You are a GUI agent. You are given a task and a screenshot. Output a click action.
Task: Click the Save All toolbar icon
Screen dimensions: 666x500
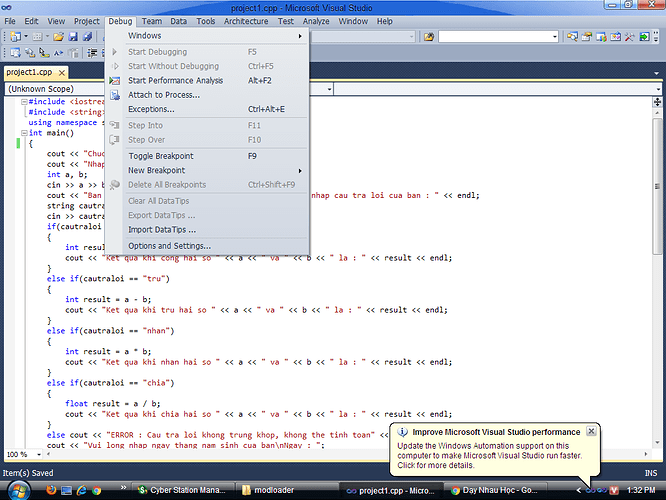[87, 37]
